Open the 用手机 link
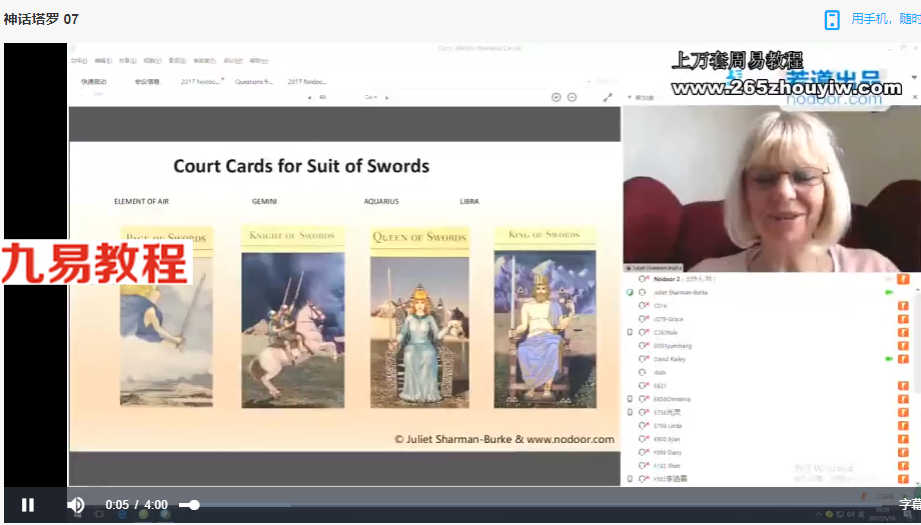The height and width of the screenshot is (525, 921). click(x=869, y=19)
